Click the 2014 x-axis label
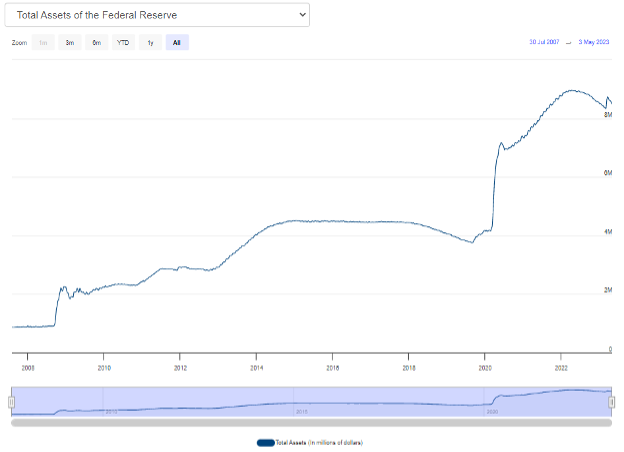 click(x=257, y=368)
